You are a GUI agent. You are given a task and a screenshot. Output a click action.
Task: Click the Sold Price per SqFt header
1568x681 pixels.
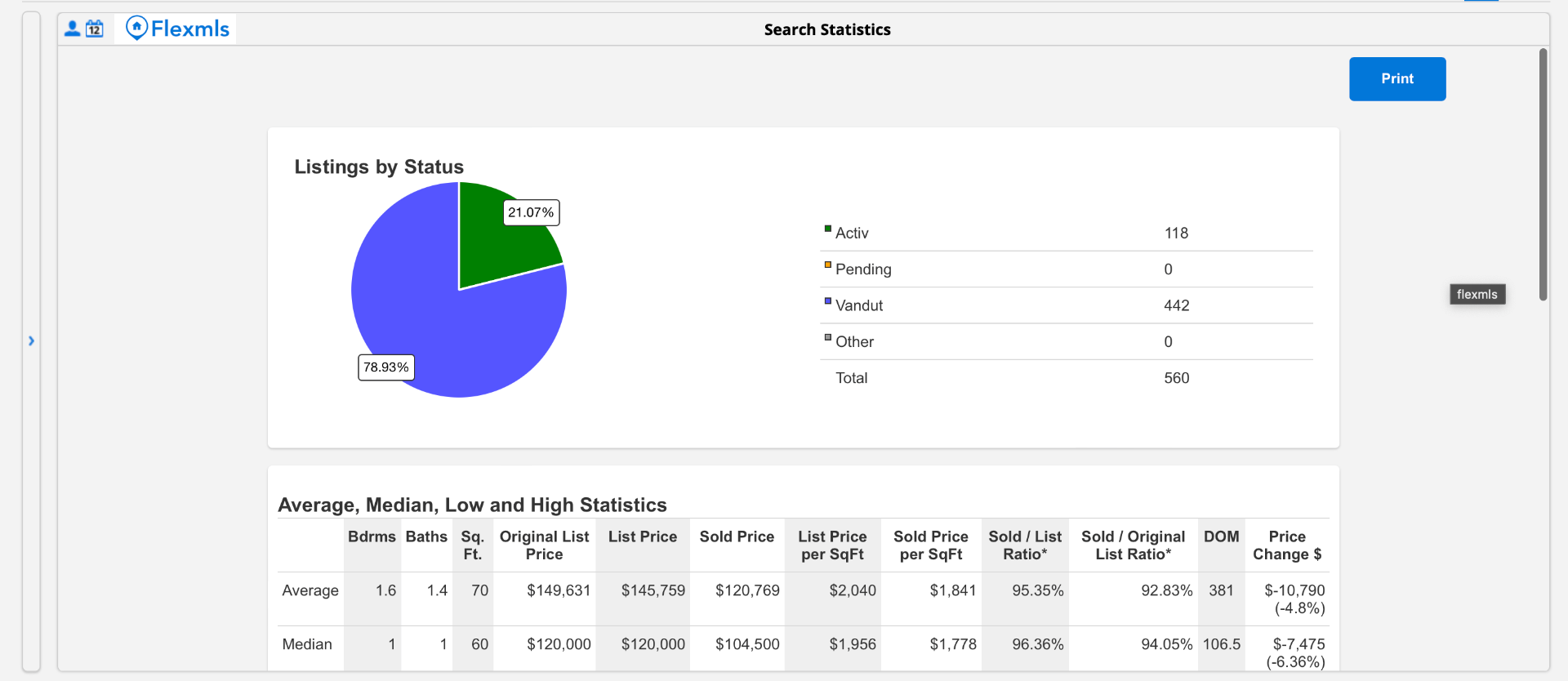(931, 545)
